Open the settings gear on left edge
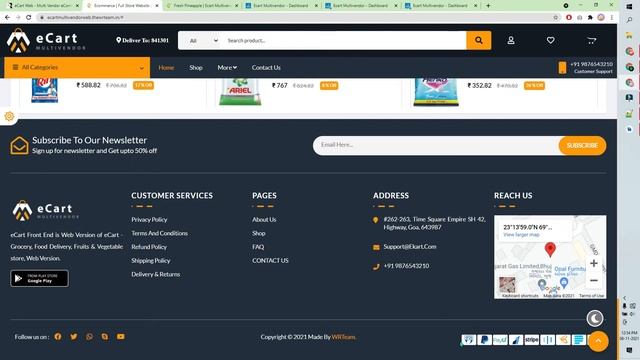Image resolution: width=640 pixels, height=360 pixels. point(9,116)
